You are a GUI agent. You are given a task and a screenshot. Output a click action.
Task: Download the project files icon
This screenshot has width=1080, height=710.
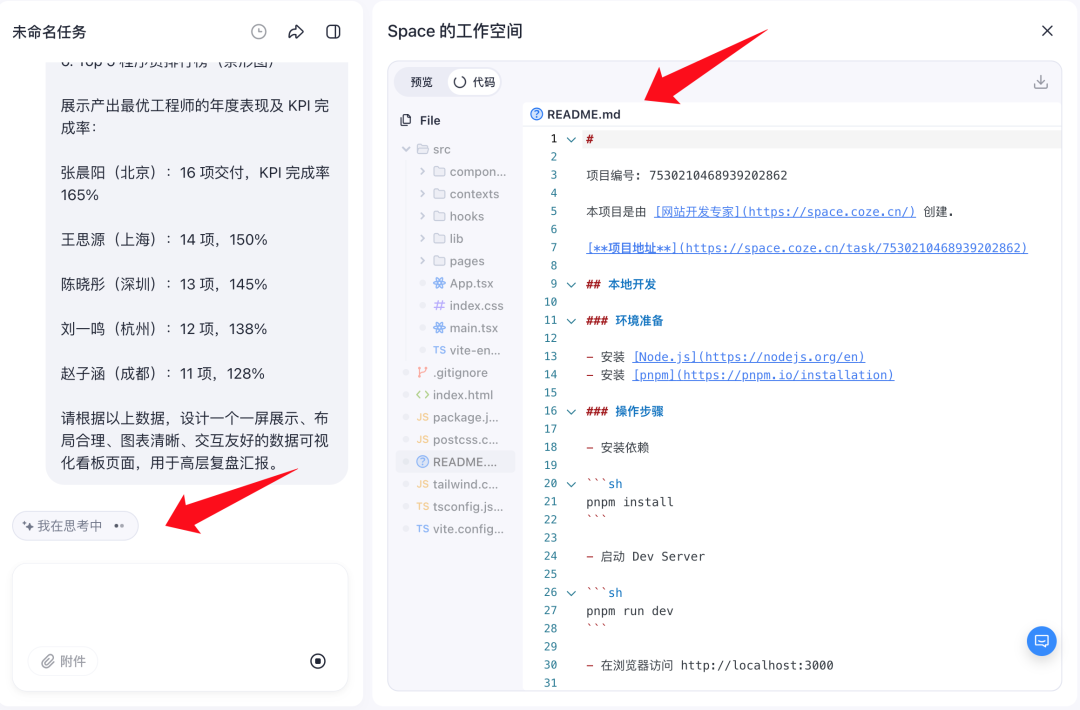pos(1041,82)
